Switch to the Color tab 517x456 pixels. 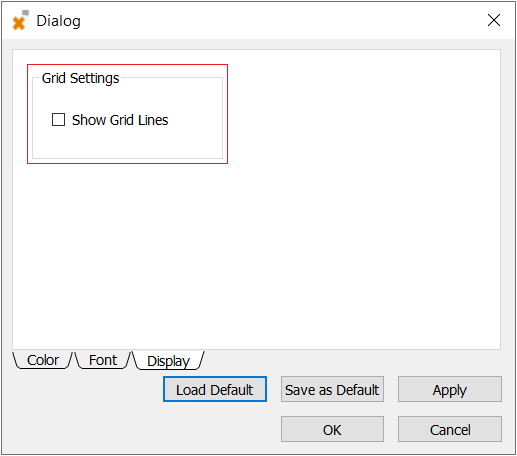(x=43, y=360)
